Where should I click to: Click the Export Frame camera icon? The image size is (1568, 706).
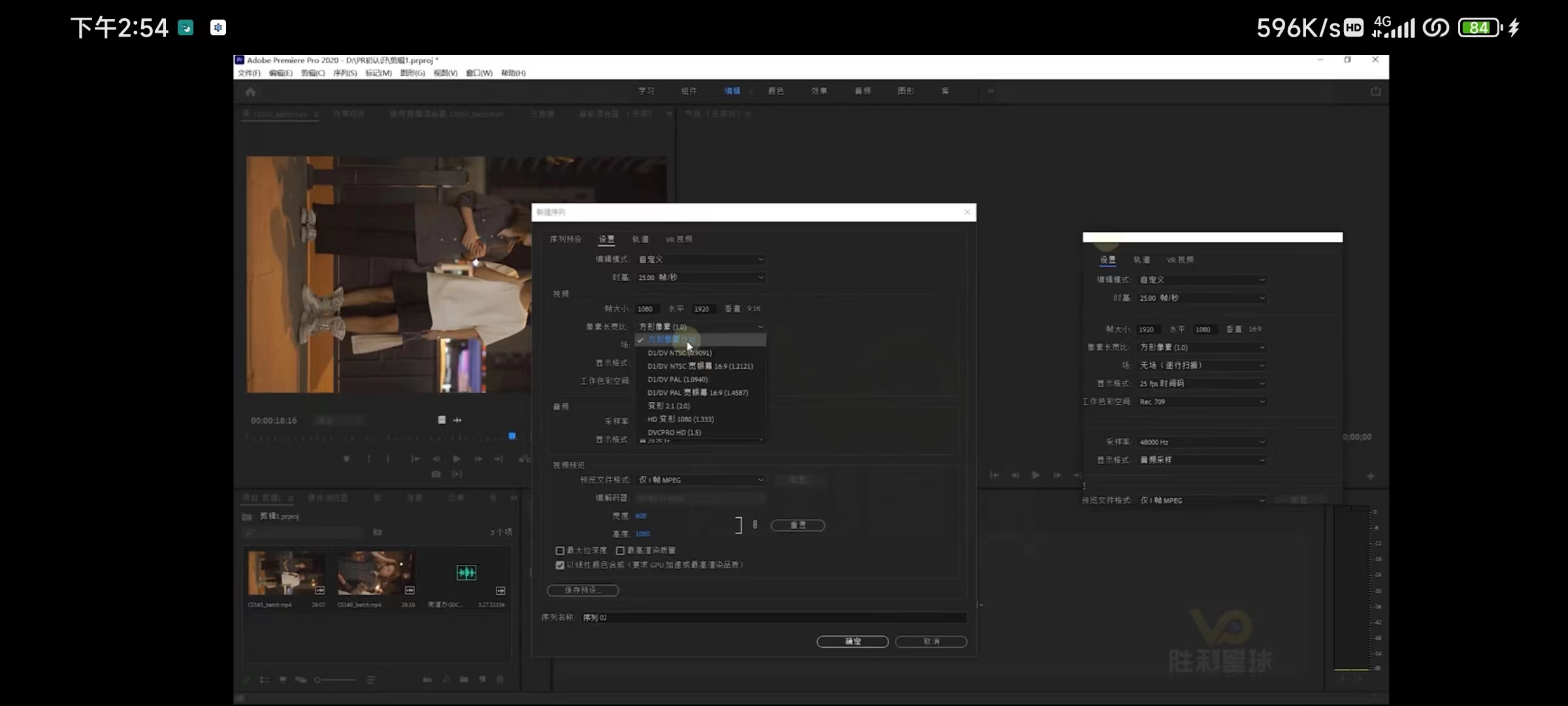(436, 474)
